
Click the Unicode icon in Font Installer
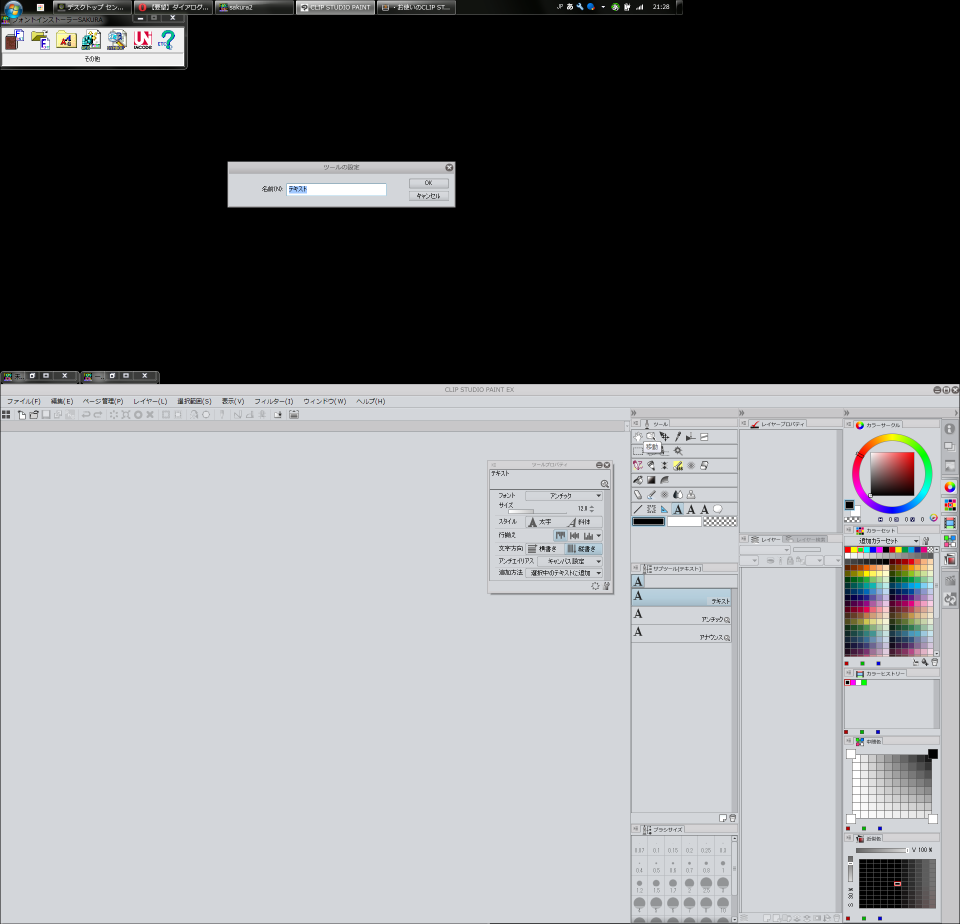[143, 39]
